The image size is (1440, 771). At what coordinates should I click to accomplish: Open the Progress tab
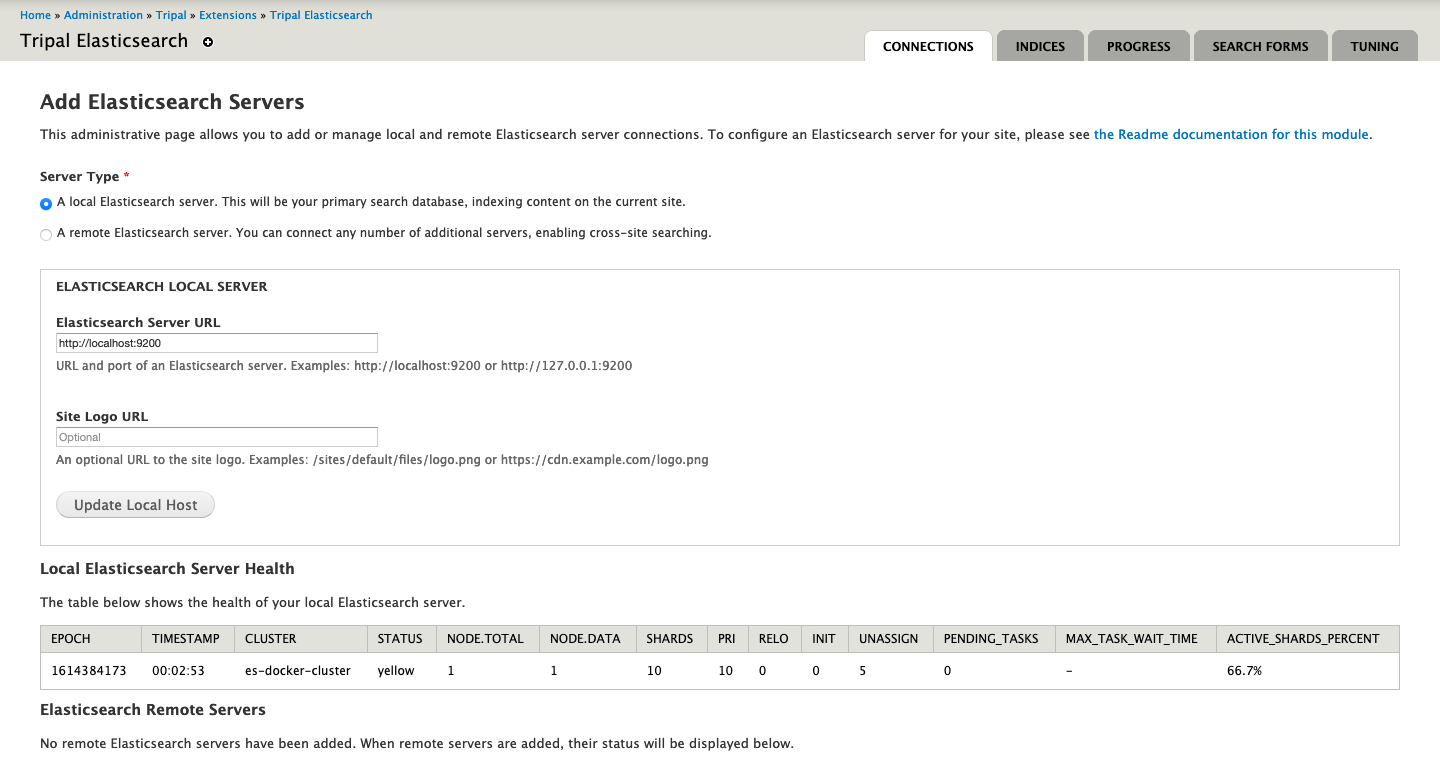coord(1138,46)
